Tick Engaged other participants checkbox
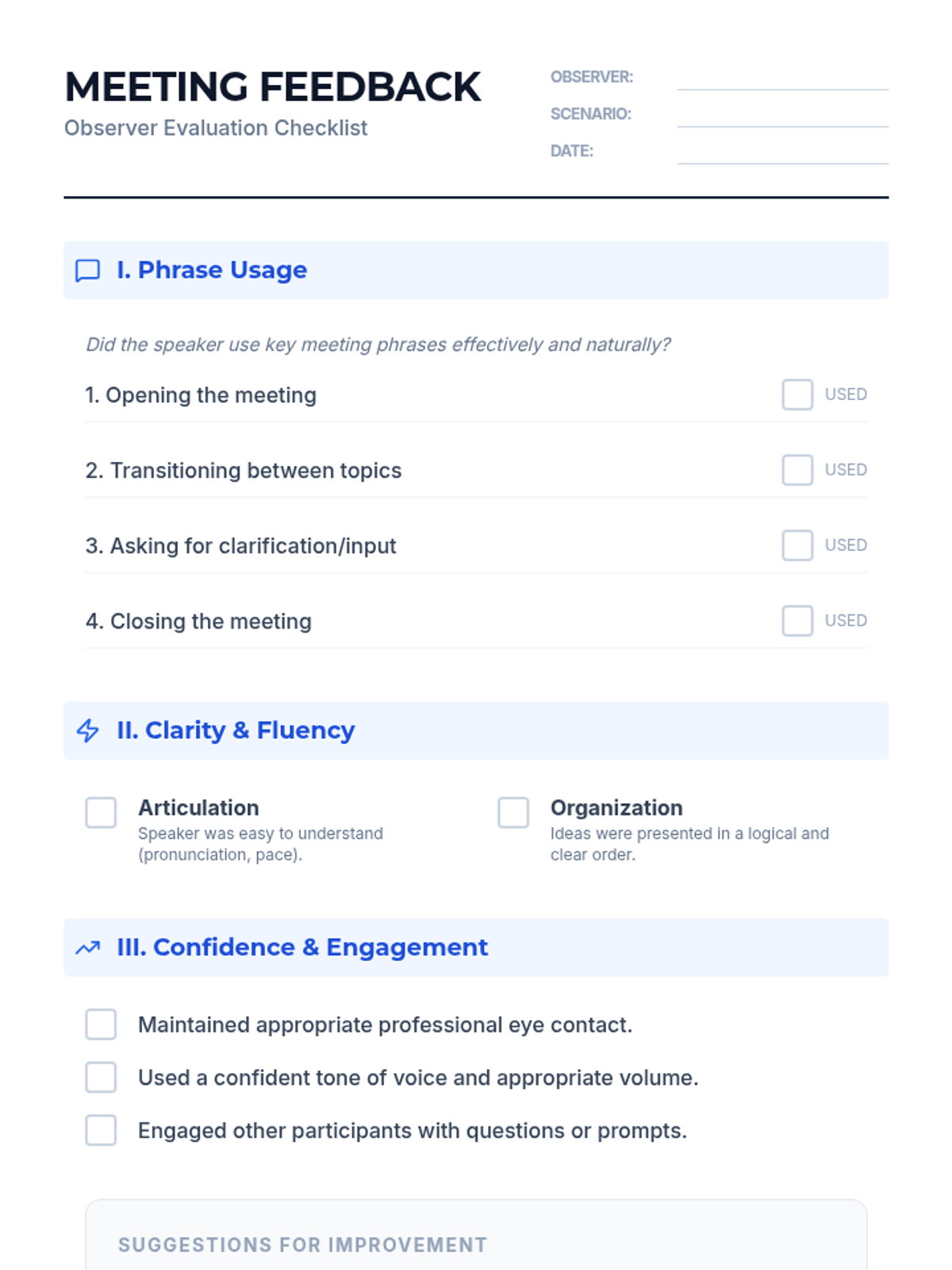The image size is (952, 1270). 101,1130
